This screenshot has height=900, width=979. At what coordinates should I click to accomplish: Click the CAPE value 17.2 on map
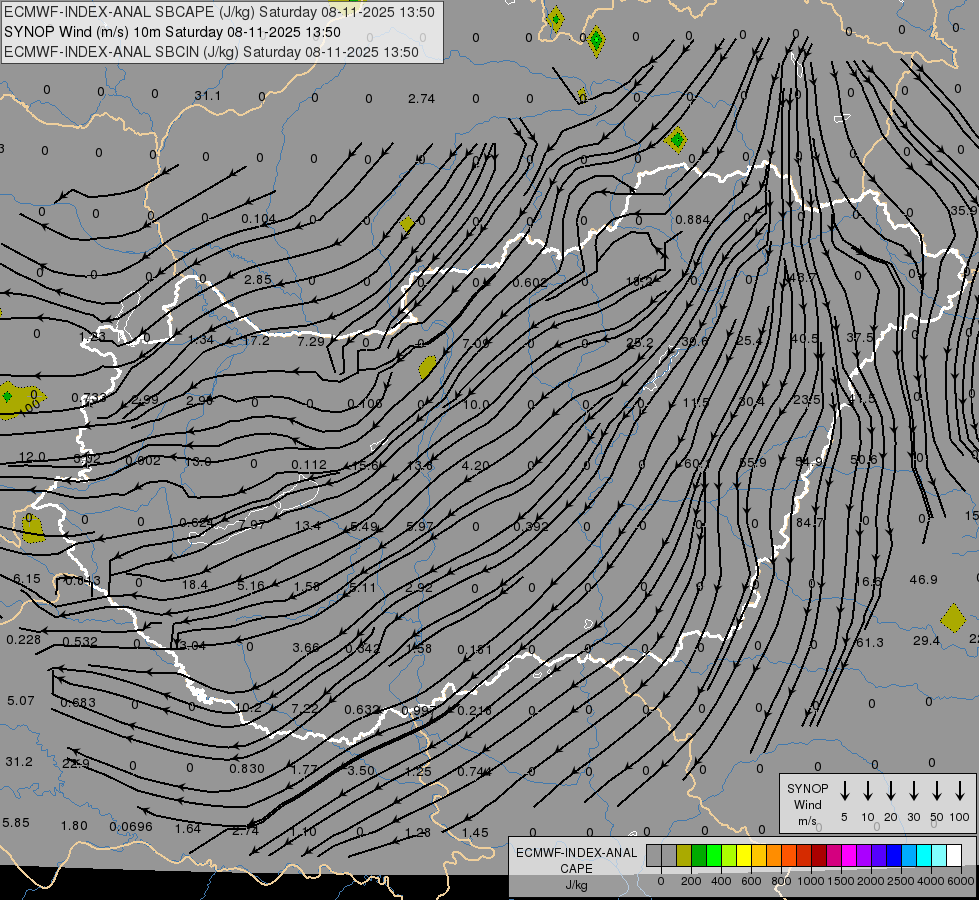(256, 340)
